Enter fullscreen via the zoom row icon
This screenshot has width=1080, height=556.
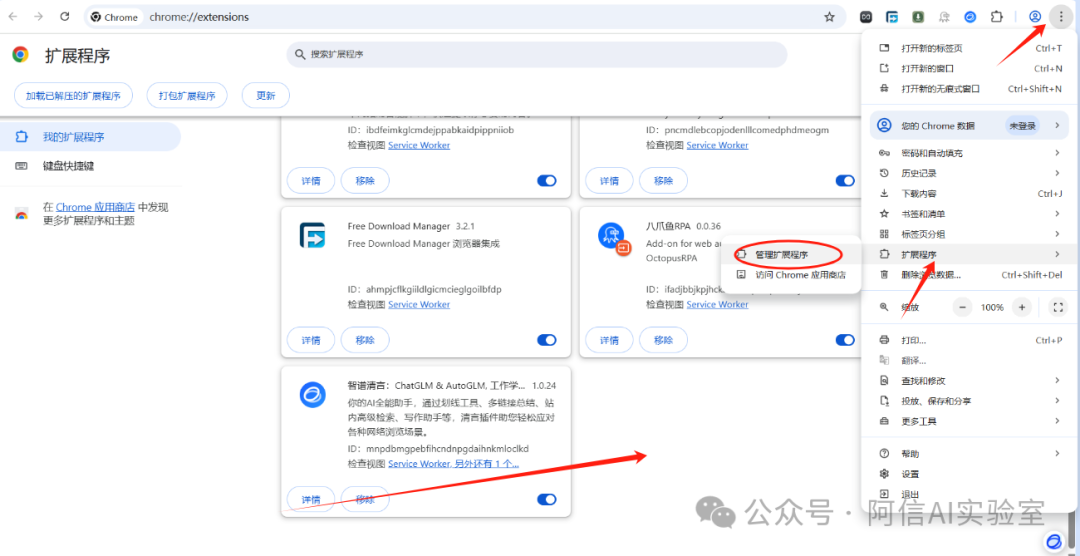click(1058, 307)
